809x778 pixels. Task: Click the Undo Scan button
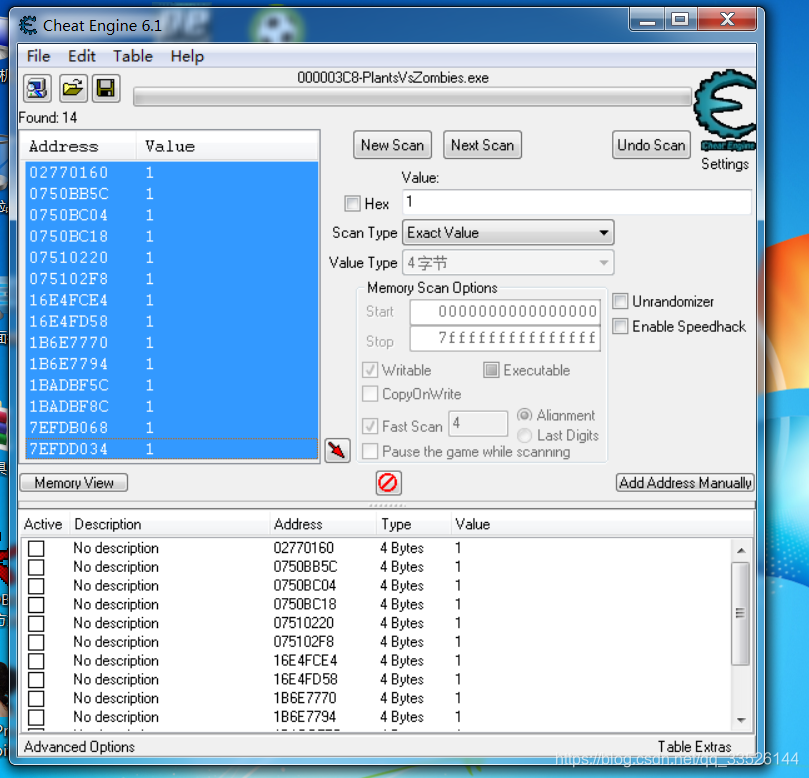(651, 145)
